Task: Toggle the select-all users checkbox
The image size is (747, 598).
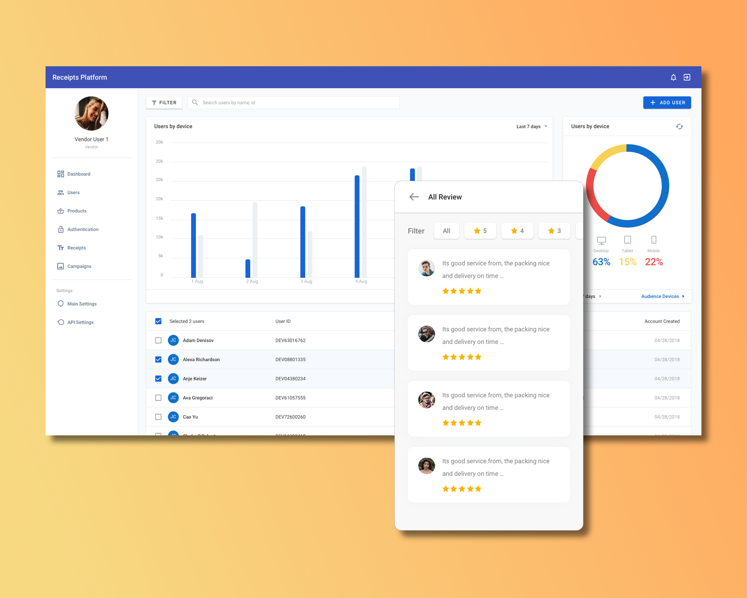Action: [158, 321]
